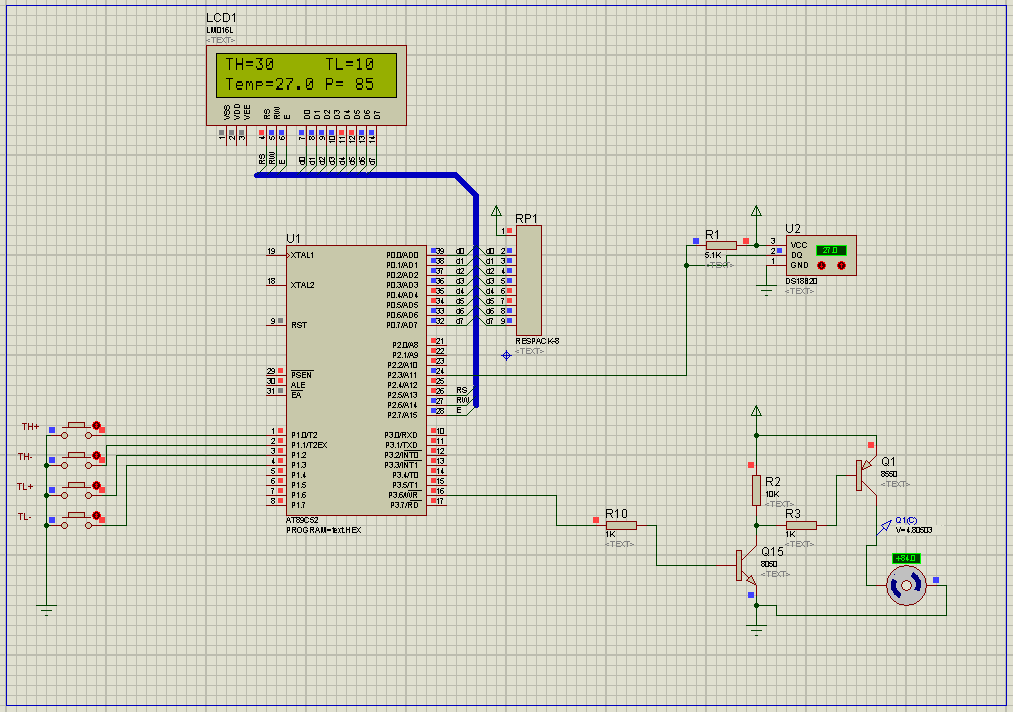Select the RP1 RESPACK-8 resistor pack
The width and height of the screenshot is (1013, 712).
(x=528, y=280)
